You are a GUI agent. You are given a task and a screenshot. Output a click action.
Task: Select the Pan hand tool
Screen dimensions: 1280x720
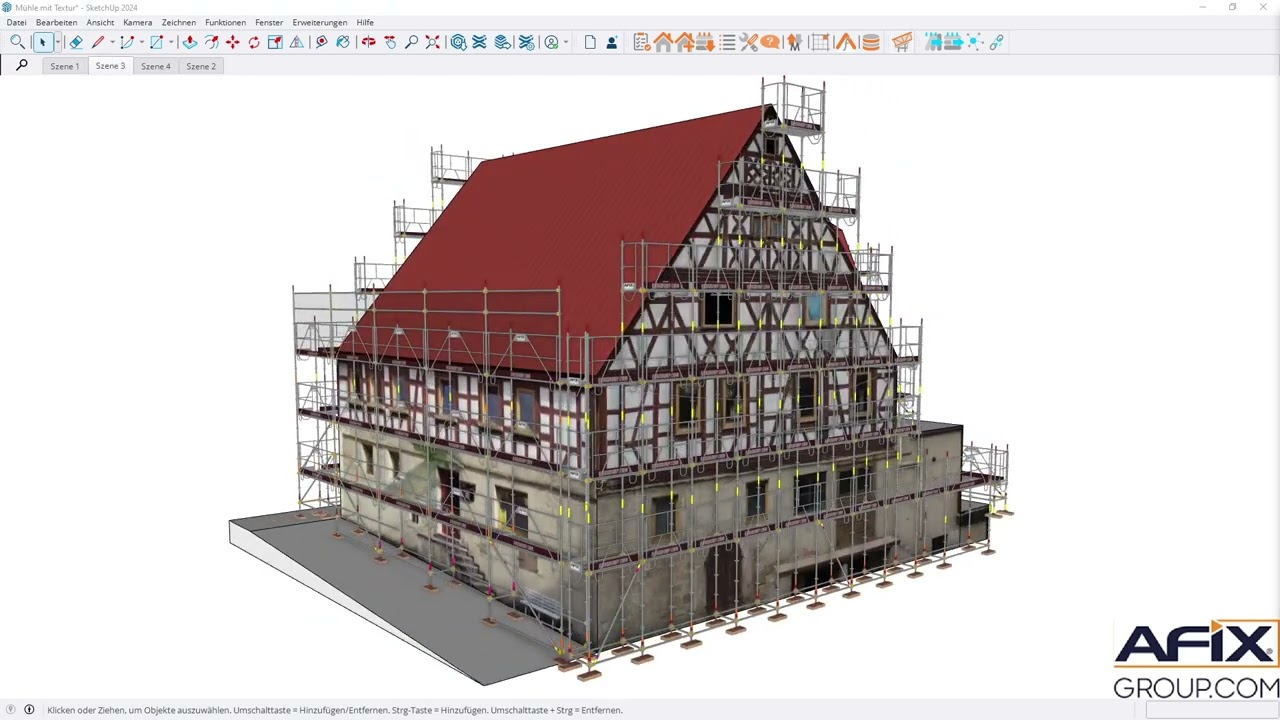[x=390, y=42]
